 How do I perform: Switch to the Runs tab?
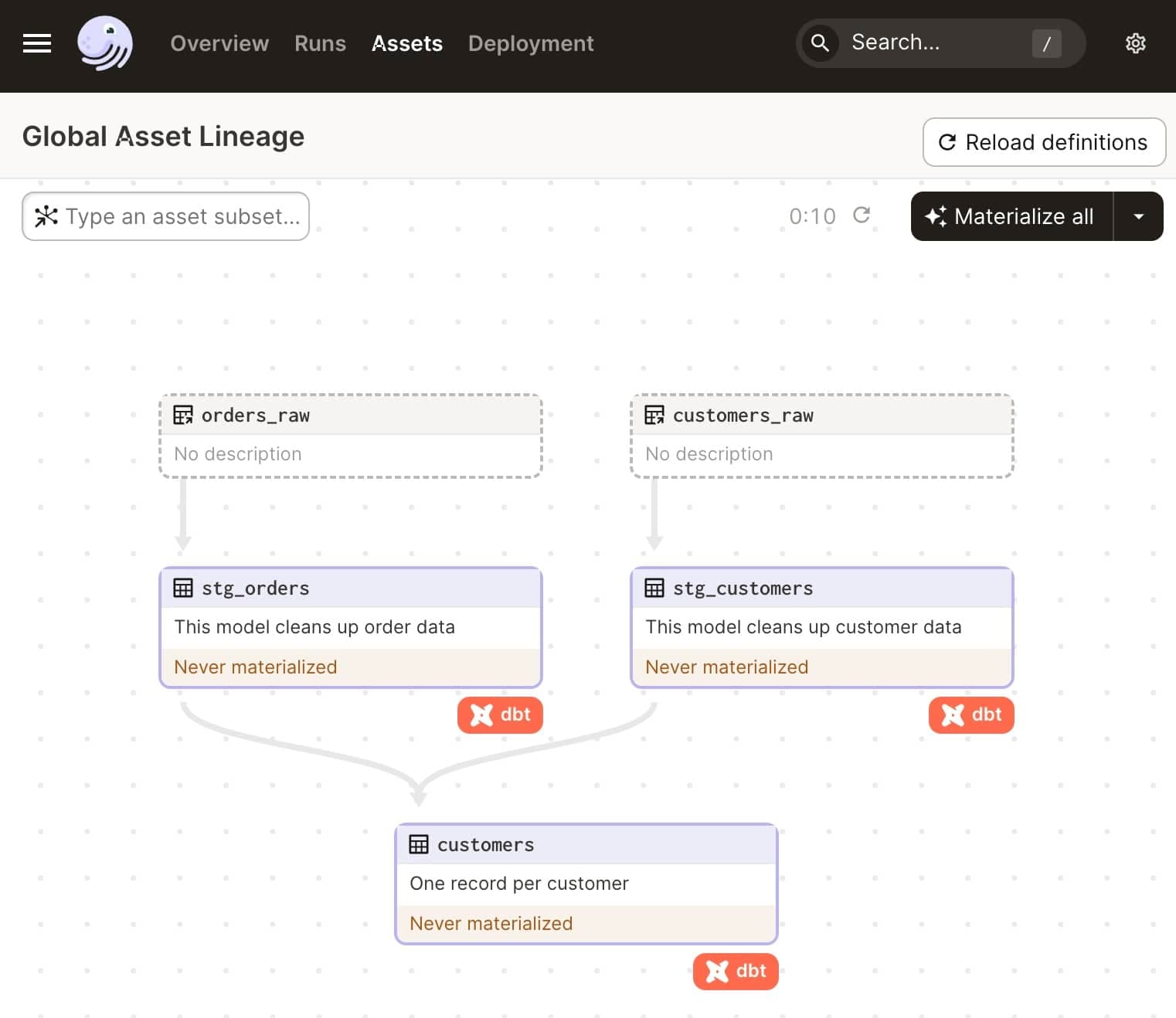coord(320,43)
